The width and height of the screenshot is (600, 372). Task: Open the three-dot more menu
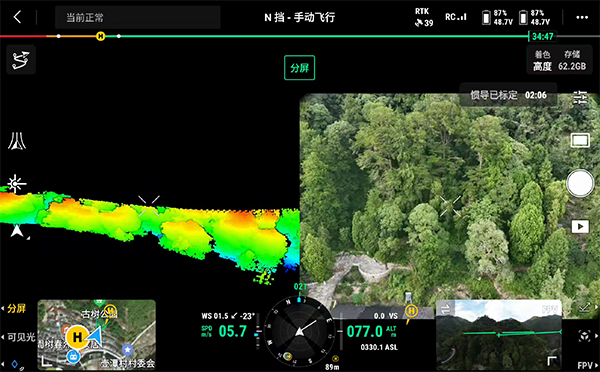click(582, 17)
